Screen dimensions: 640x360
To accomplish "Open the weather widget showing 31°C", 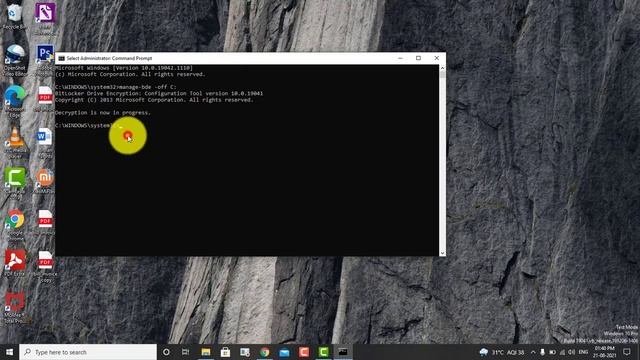I will 502,352.
